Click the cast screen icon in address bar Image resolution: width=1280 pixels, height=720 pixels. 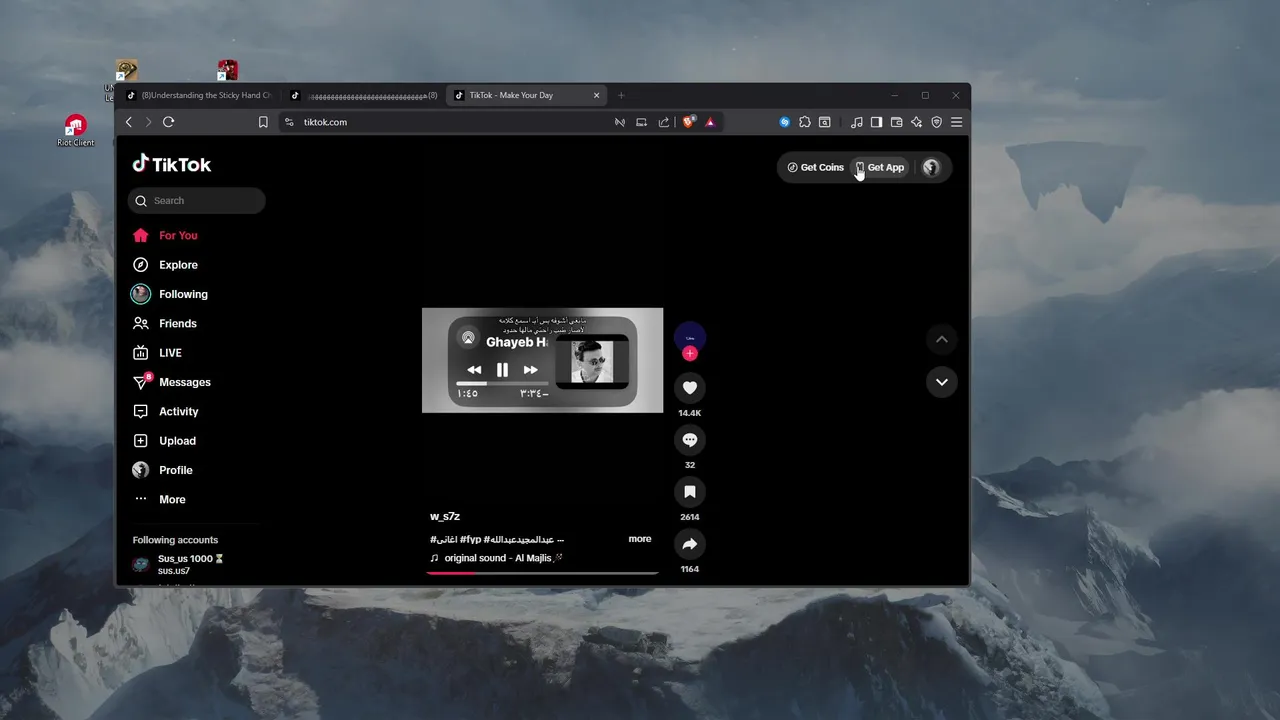(641, 122)
